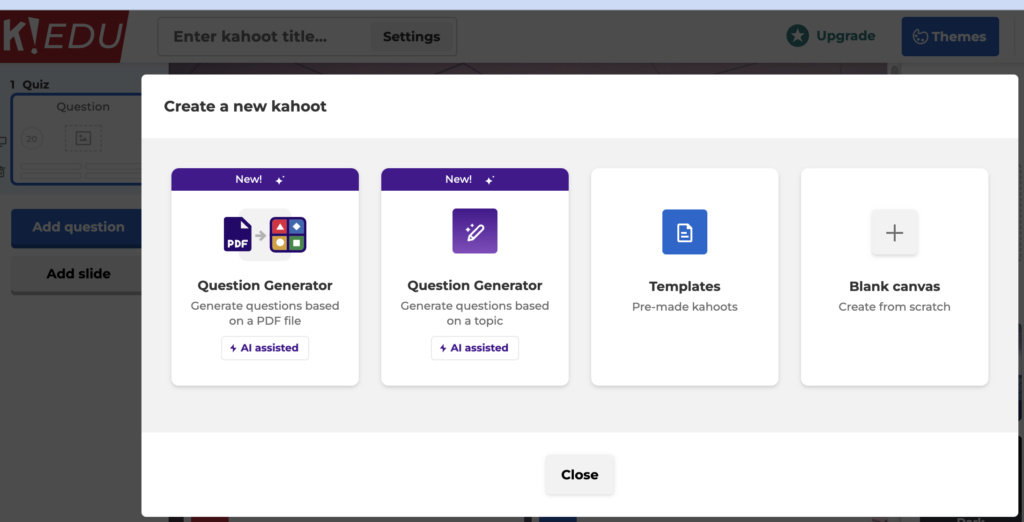Click the purple magic pen topic icon
The width and height of the screenshot is (1024, 522).
pos(475,231)
